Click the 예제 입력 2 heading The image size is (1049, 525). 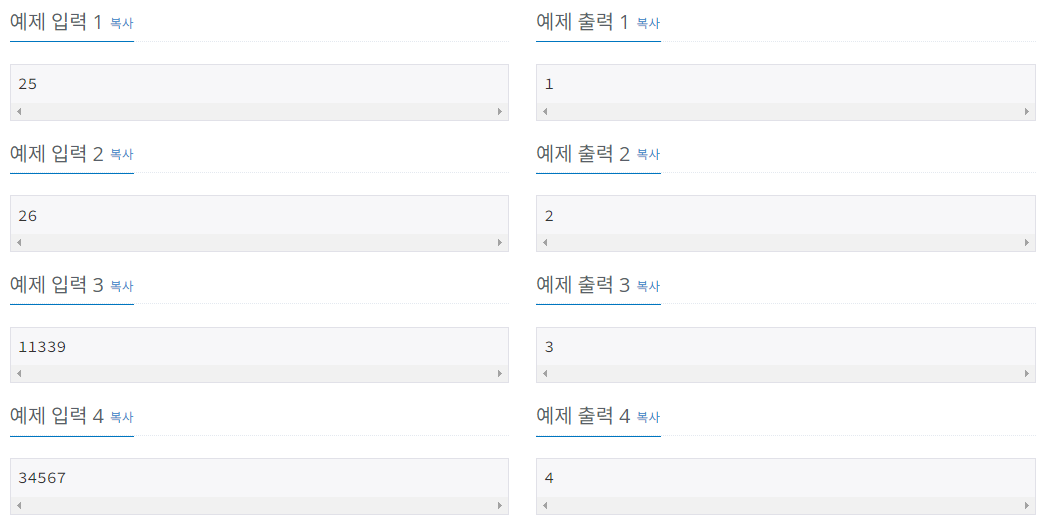pos(56,153)
